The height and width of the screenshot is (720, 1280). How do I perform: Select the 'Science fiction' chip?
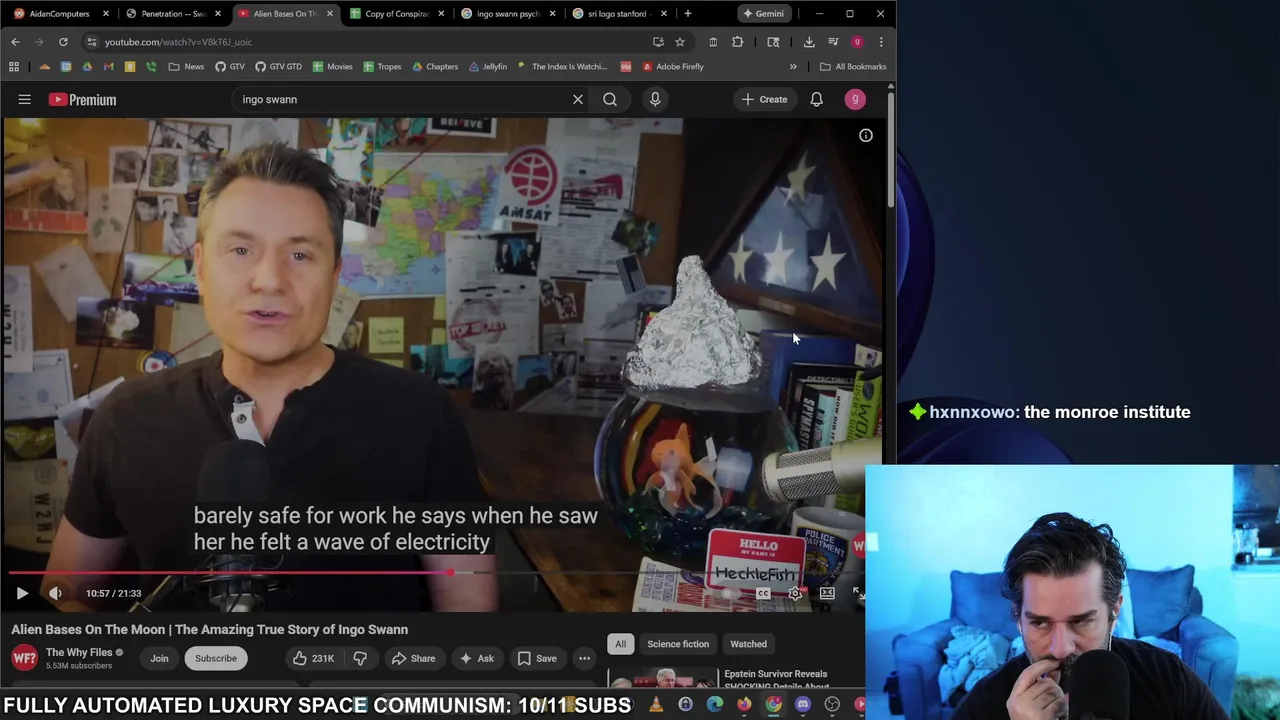coord(678,644)
